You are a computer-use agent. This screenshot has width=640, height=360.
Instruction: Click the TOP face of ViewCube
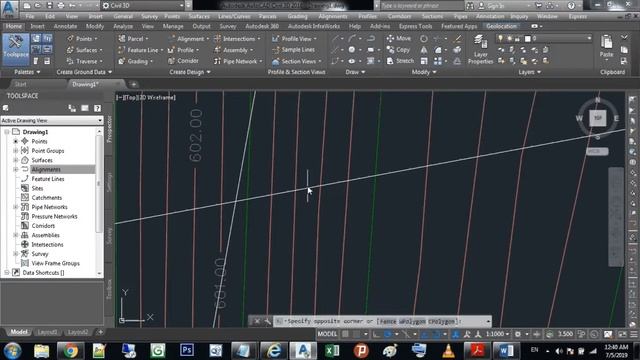pos(598,118)
